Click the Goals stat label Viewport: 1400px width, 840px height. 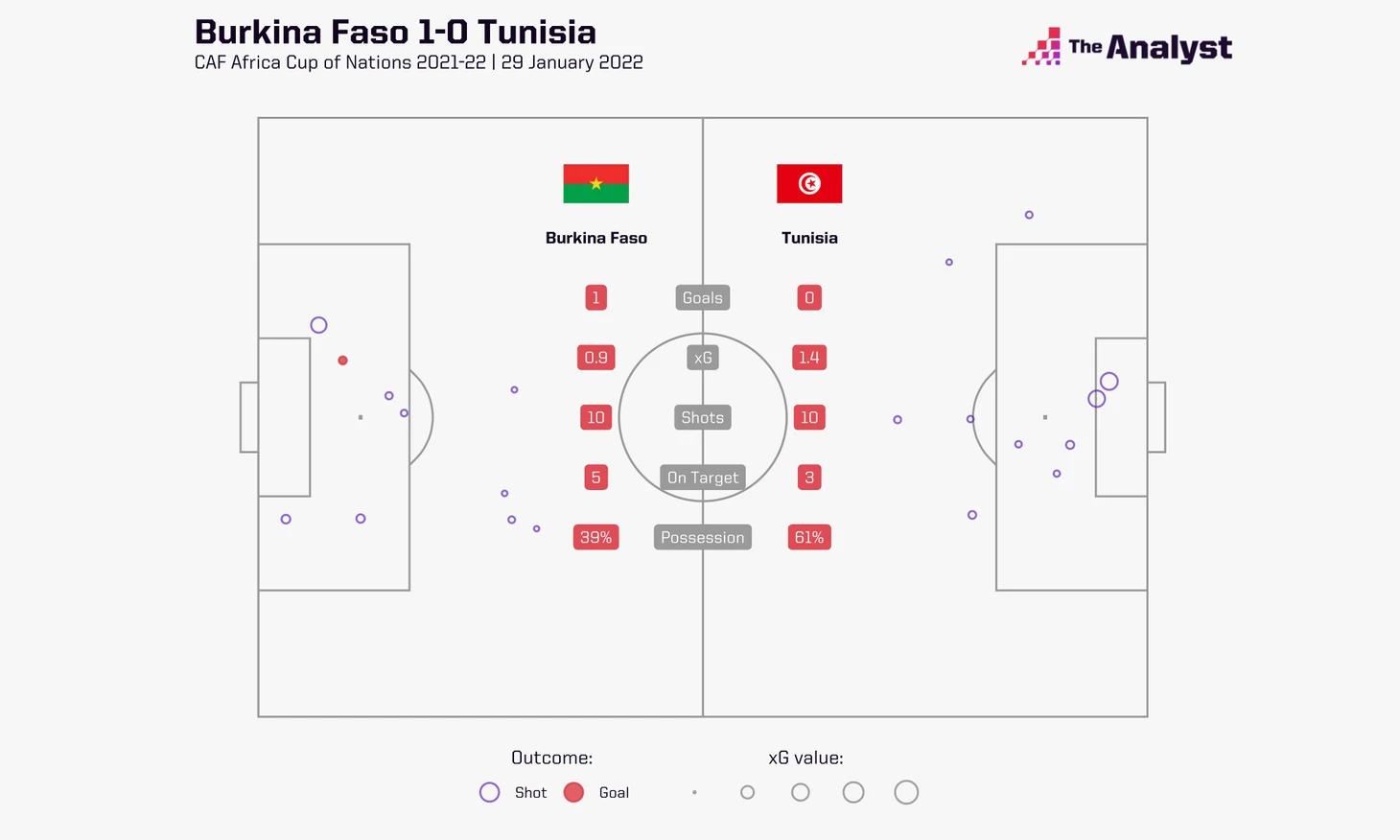703,297
